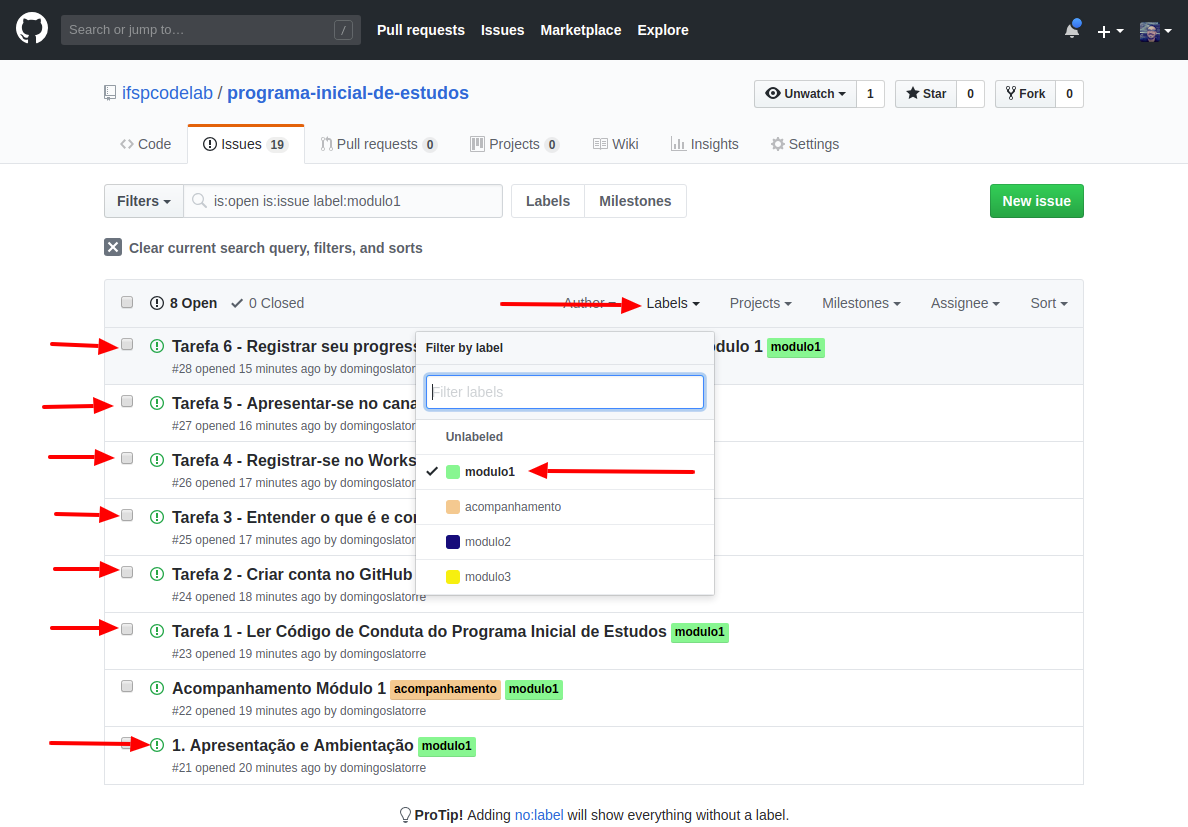This screenshot has height=827, width=1188.
Task: Click the repository book icon beside ifspcodelab
Action: click(x=110, y=93)
